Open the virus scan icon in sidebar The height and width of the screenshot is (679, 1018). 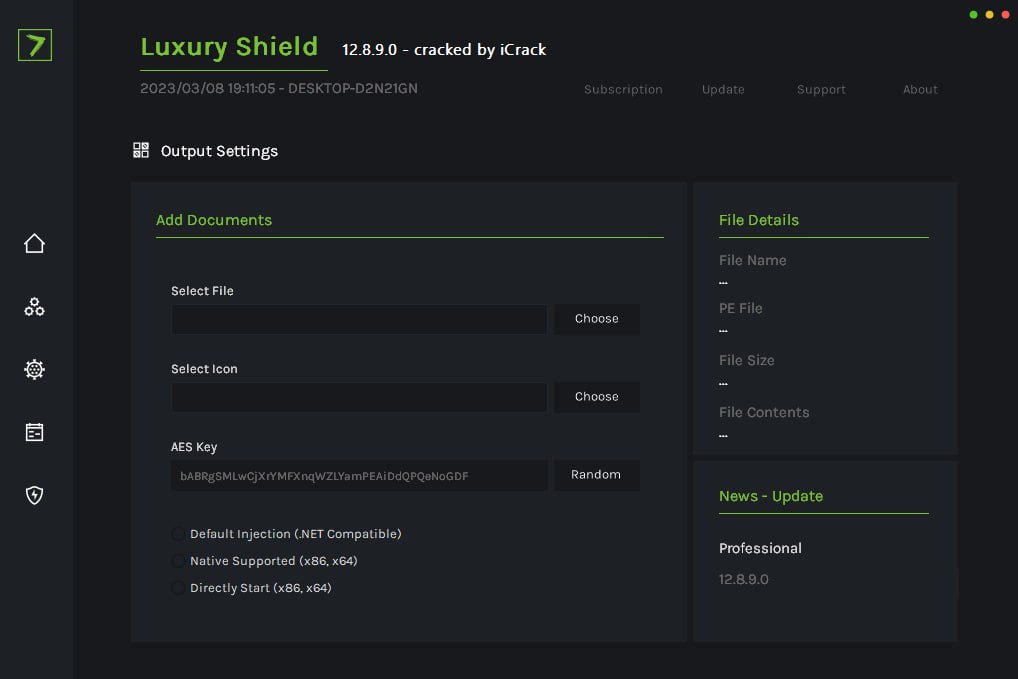click(34, 369)
